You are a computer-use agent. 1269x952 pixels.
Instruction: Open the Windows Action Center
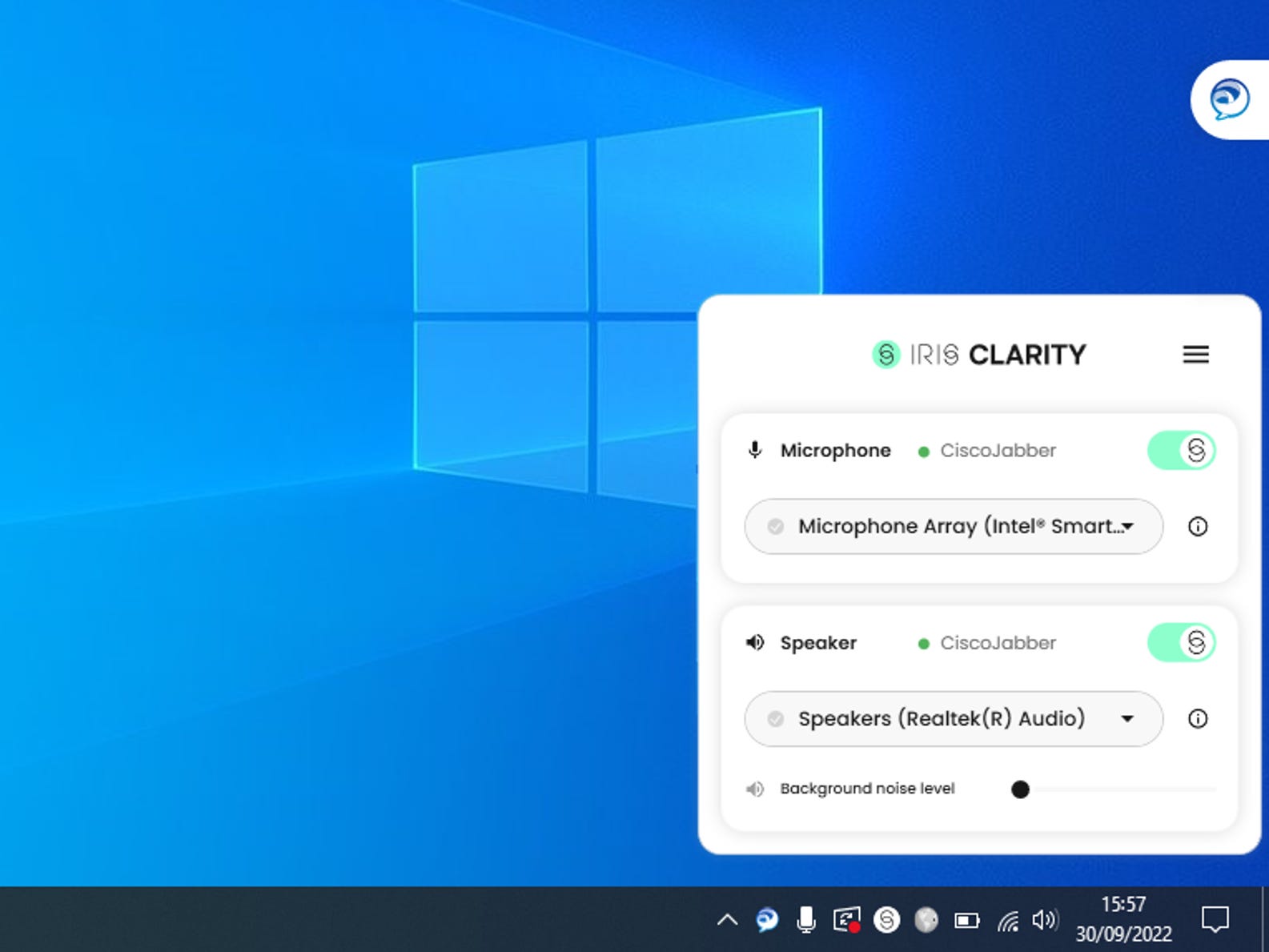click(1215, 919)
